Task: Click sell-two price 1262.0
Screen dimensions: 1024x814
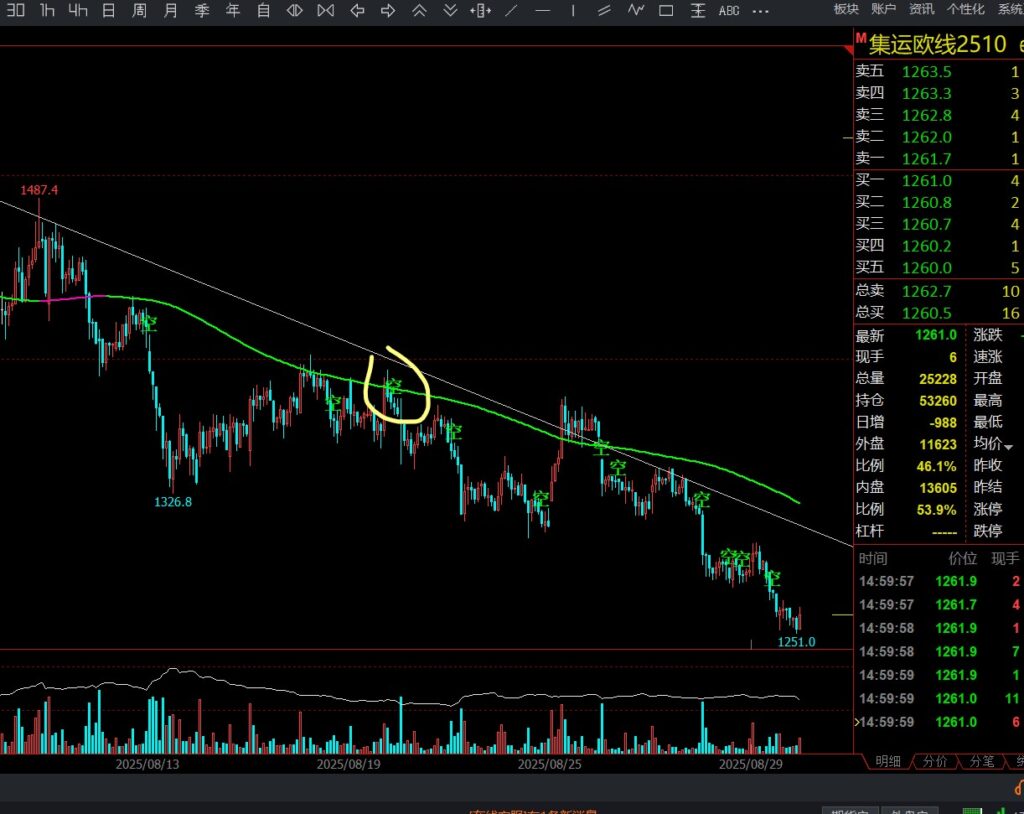Action: click(x=926, y=137)
